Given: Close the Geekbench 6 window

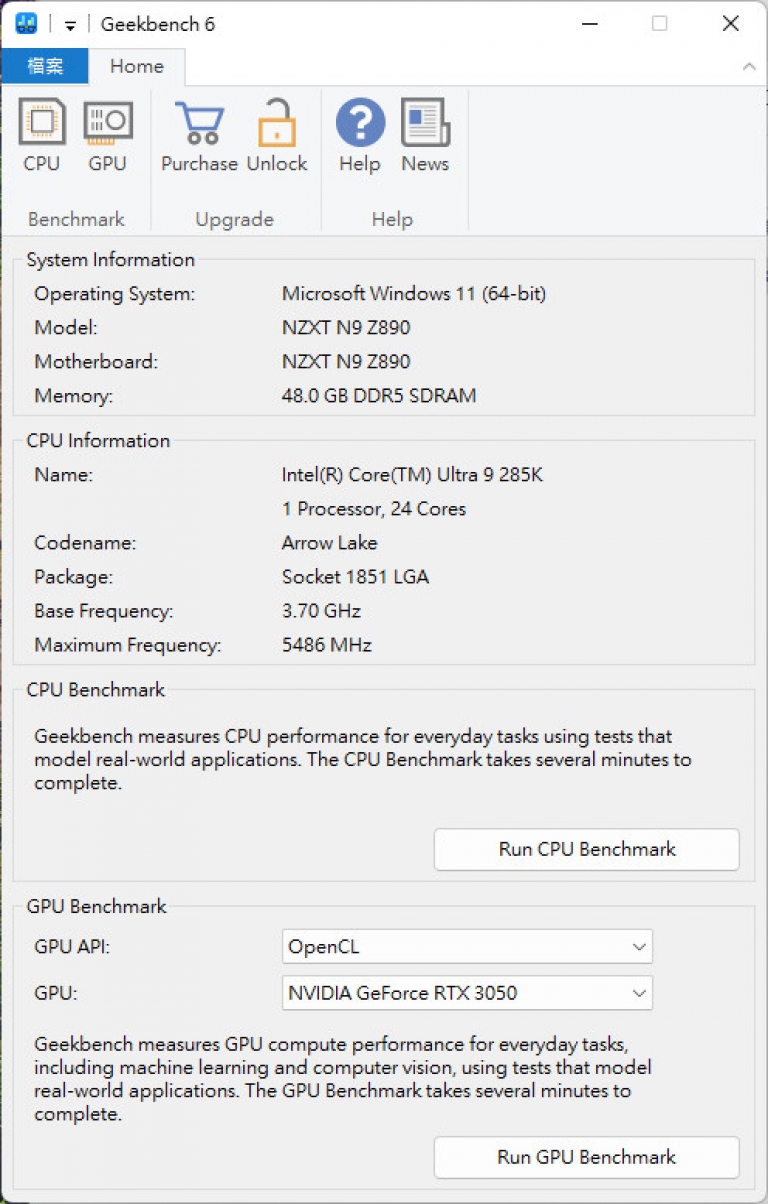Looking at the screenshot, I should [x=731, y=23].
